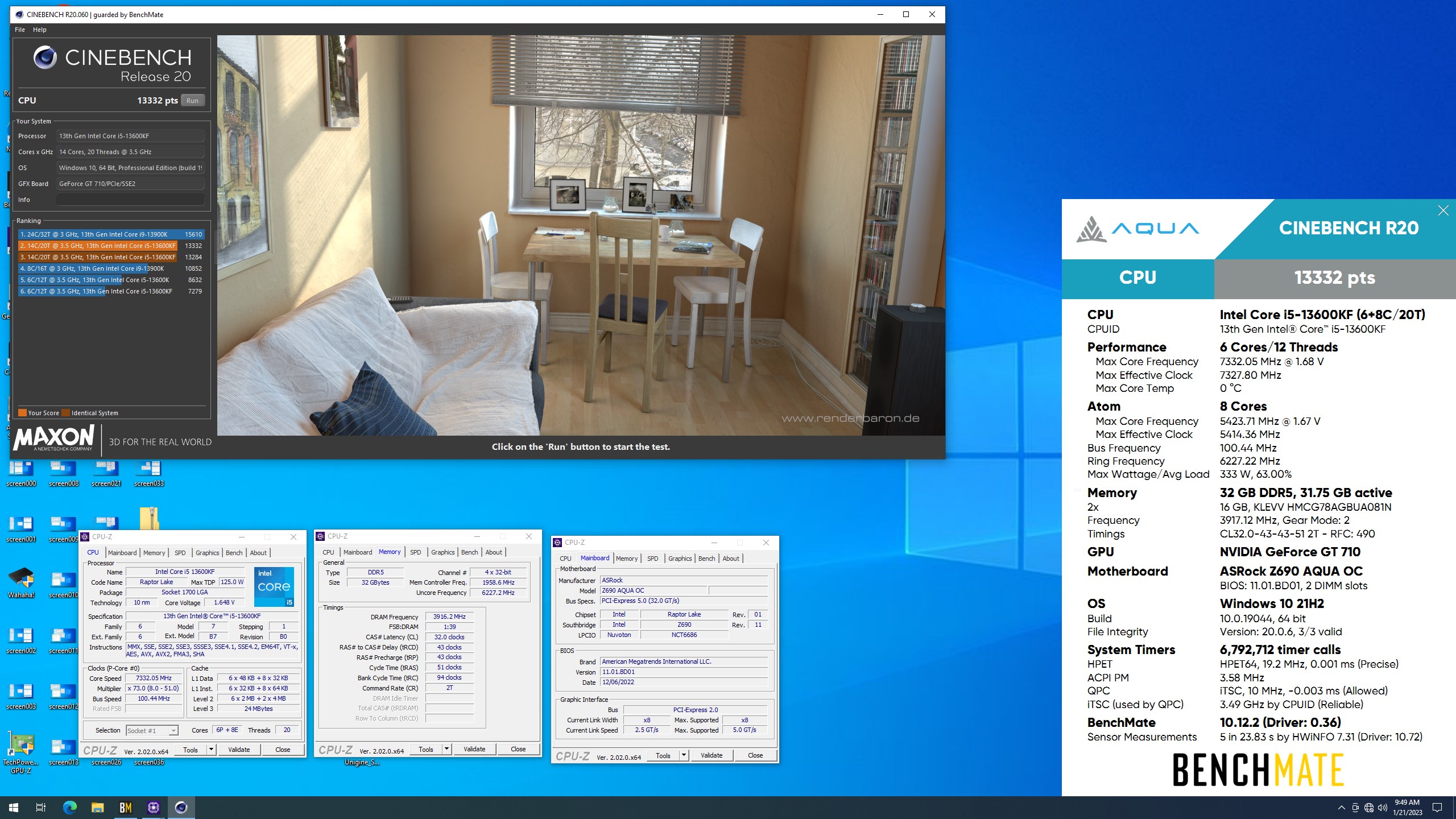Image resolution: width=1456 pixels, height=819 pixels.
Task: Click the Cinebench rendered room image
Action: (x=581, y=235)
